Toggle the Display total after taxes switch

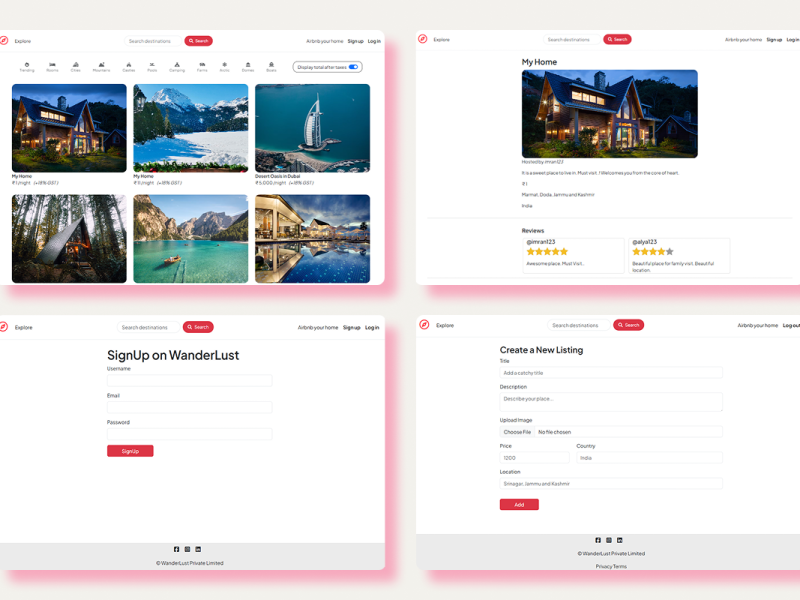click(x=353, y=67)
